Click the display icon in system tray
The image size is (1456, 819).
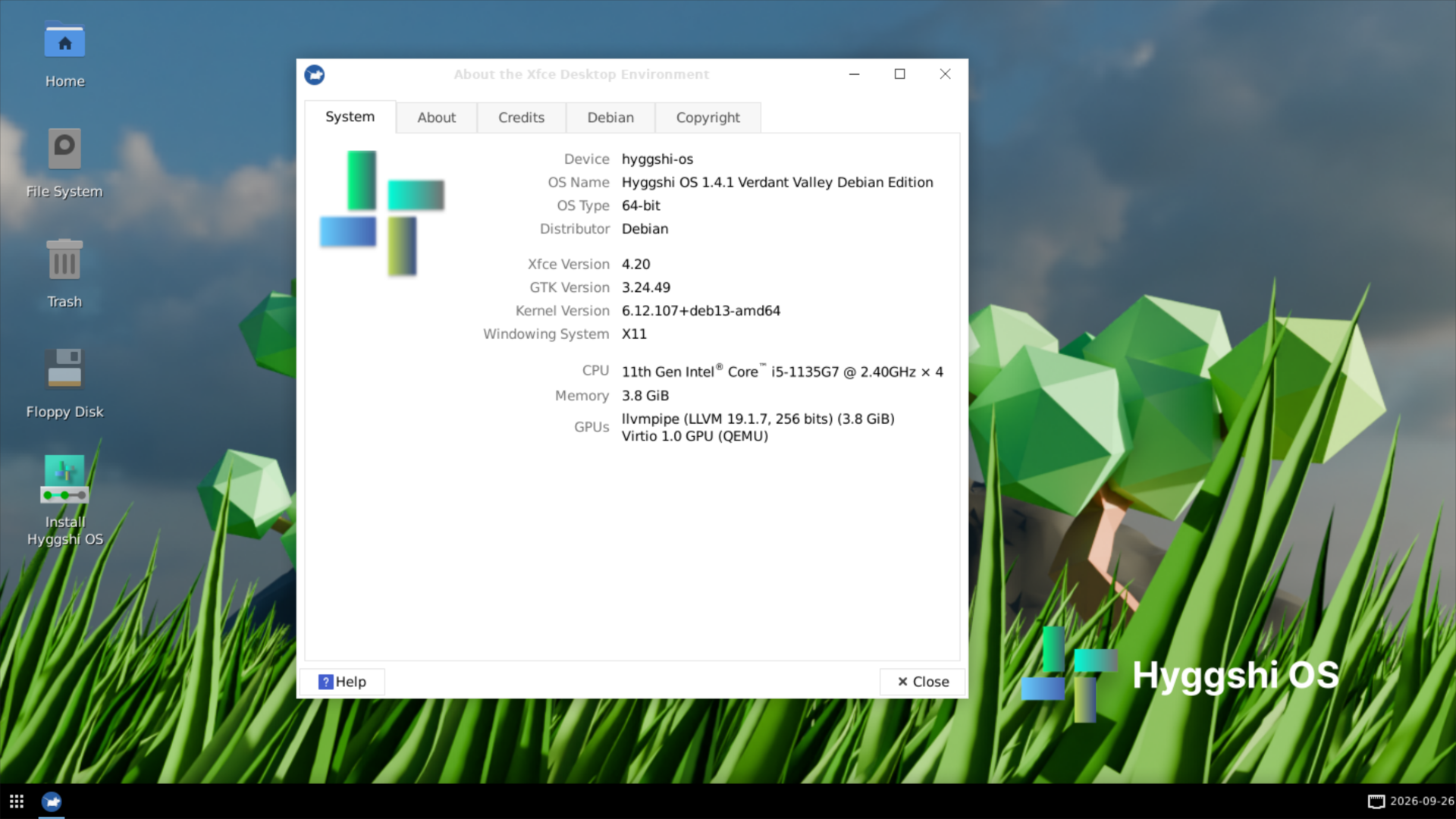tap(1376, 802)
